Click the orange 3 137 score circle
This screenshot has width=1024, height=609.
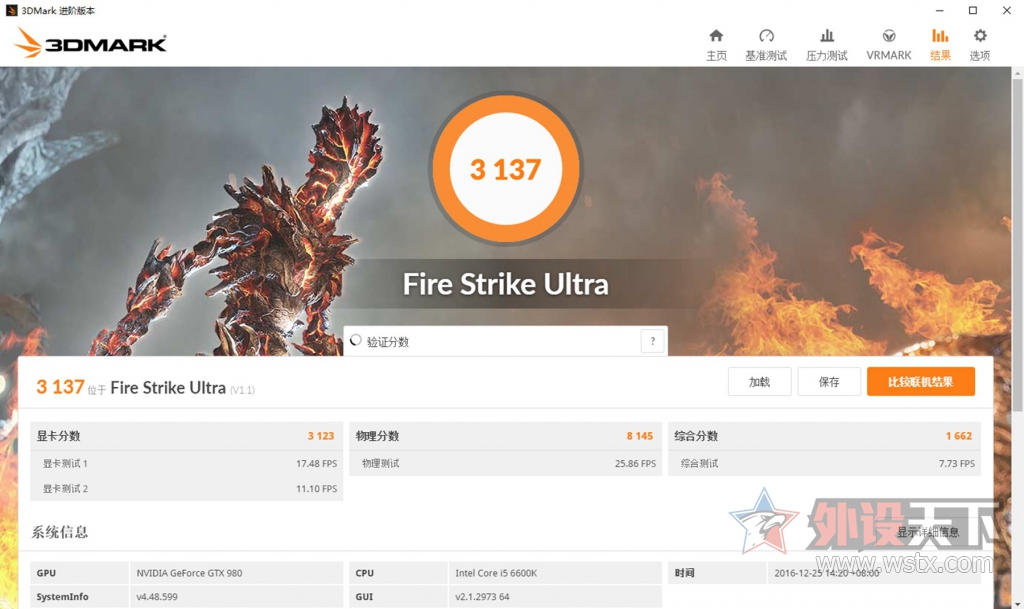505,169
